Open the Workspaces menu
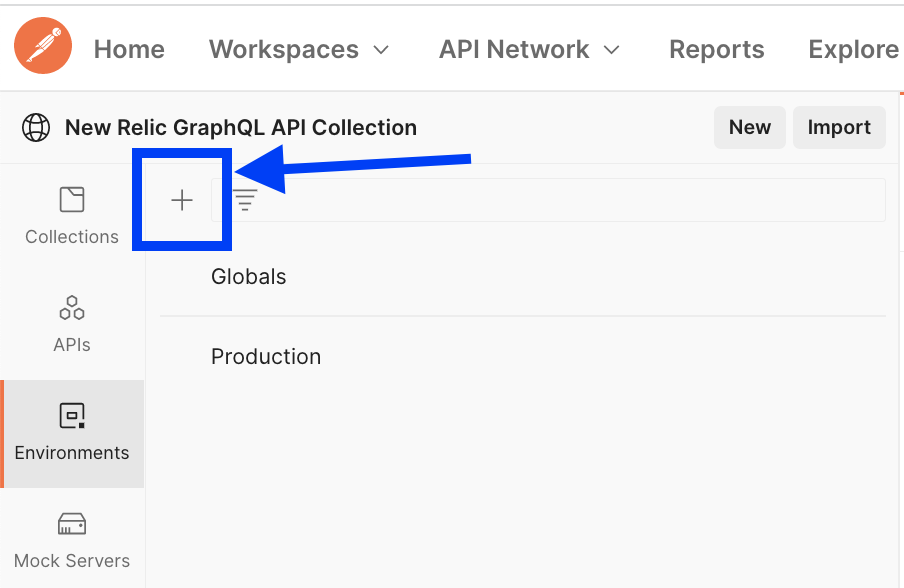The image size is (904, 588). click(284, 50)
